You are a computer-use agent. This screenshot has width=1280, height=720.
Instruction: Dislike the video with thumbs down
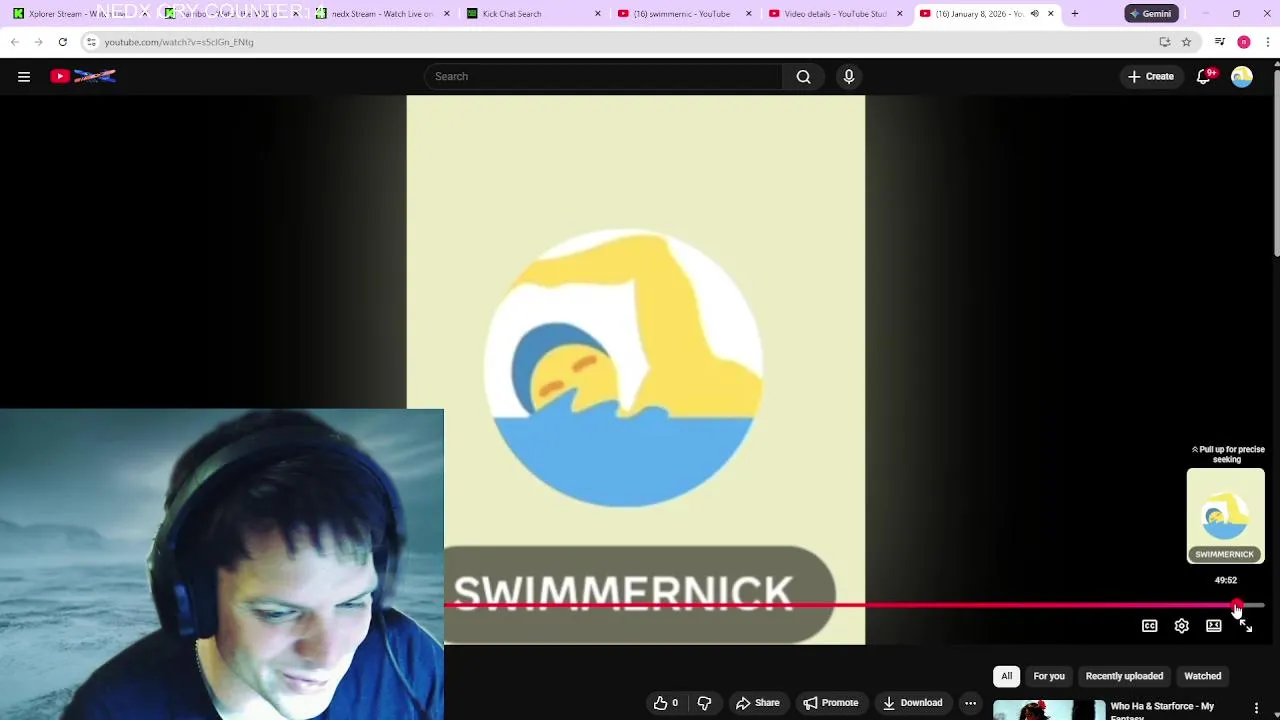[704, 703]
